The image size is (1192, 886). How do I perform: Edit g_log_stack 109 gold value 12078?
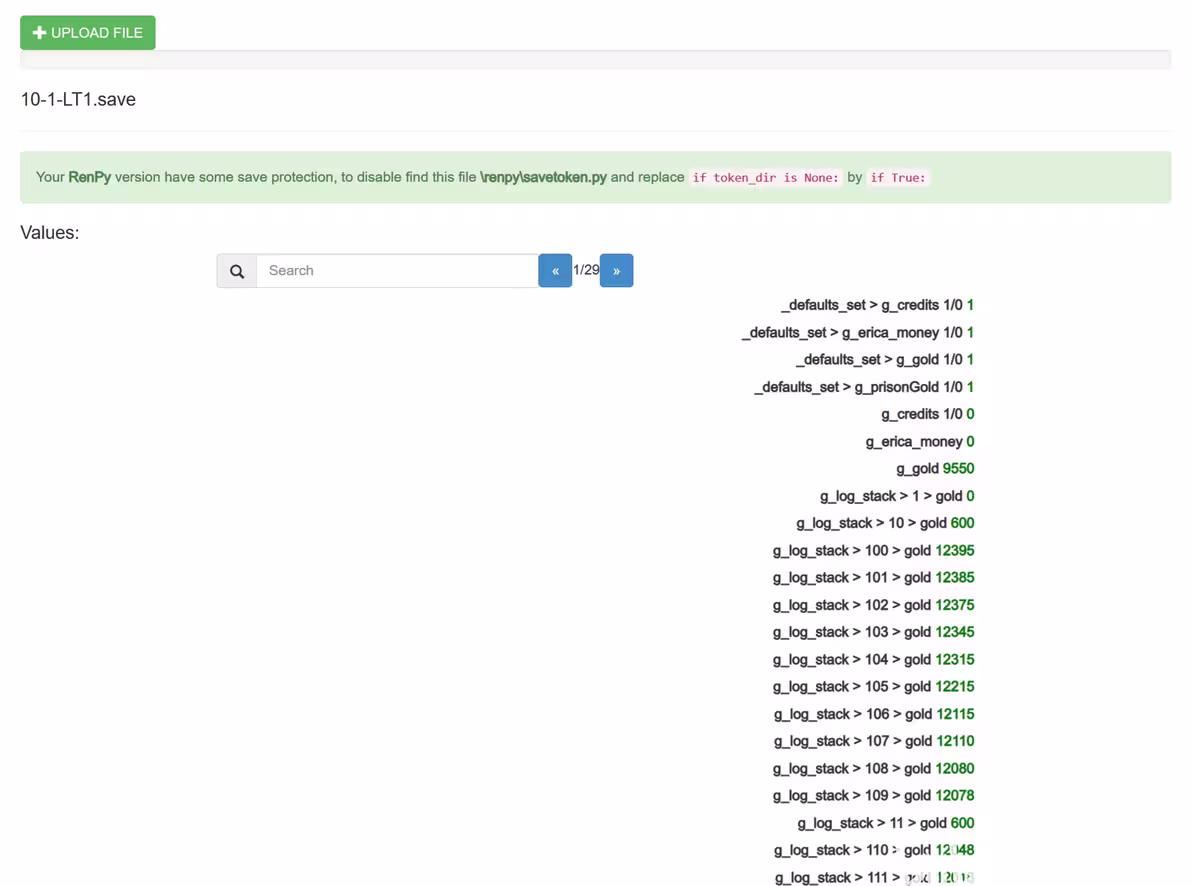point(955,795)
